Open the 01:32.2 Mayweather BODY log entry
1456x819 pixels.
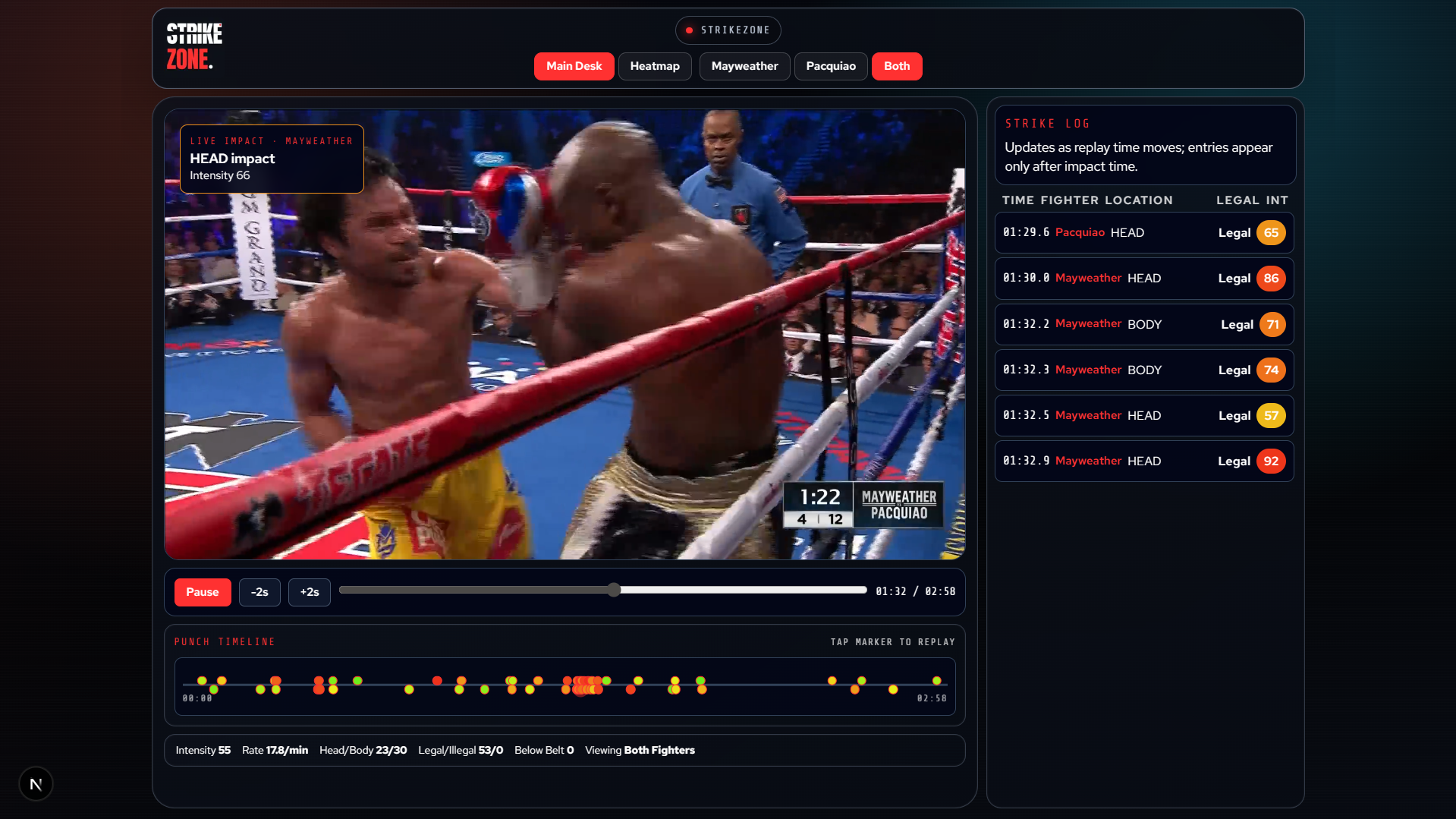click(1144, 325)
